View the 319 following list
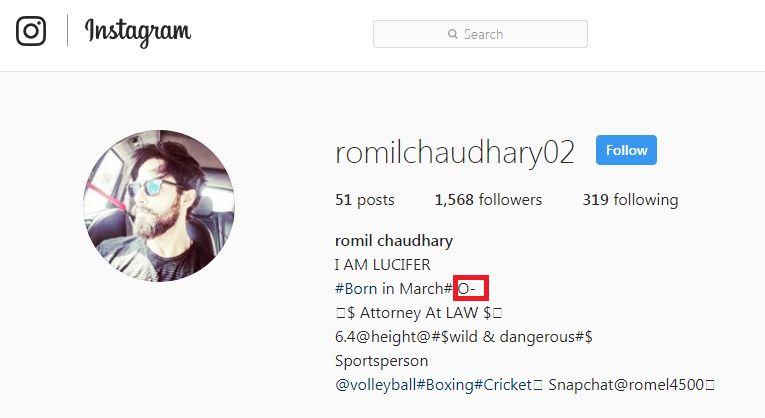This screenshot has height=418, width=765. tap(630, 200)
